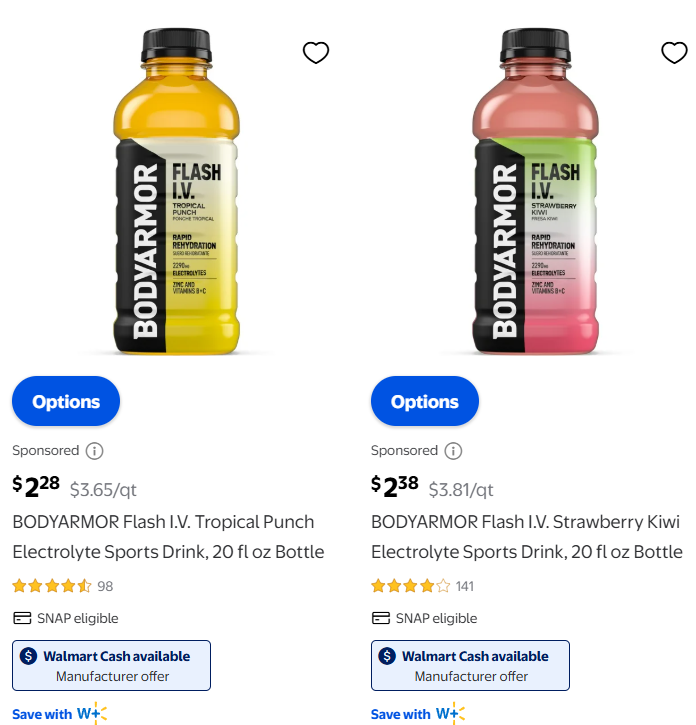Screen dimensions: 696x725
Task: Click SNAP eligible card icon under Strawberry Kiwi
Action: pos(381,618)
